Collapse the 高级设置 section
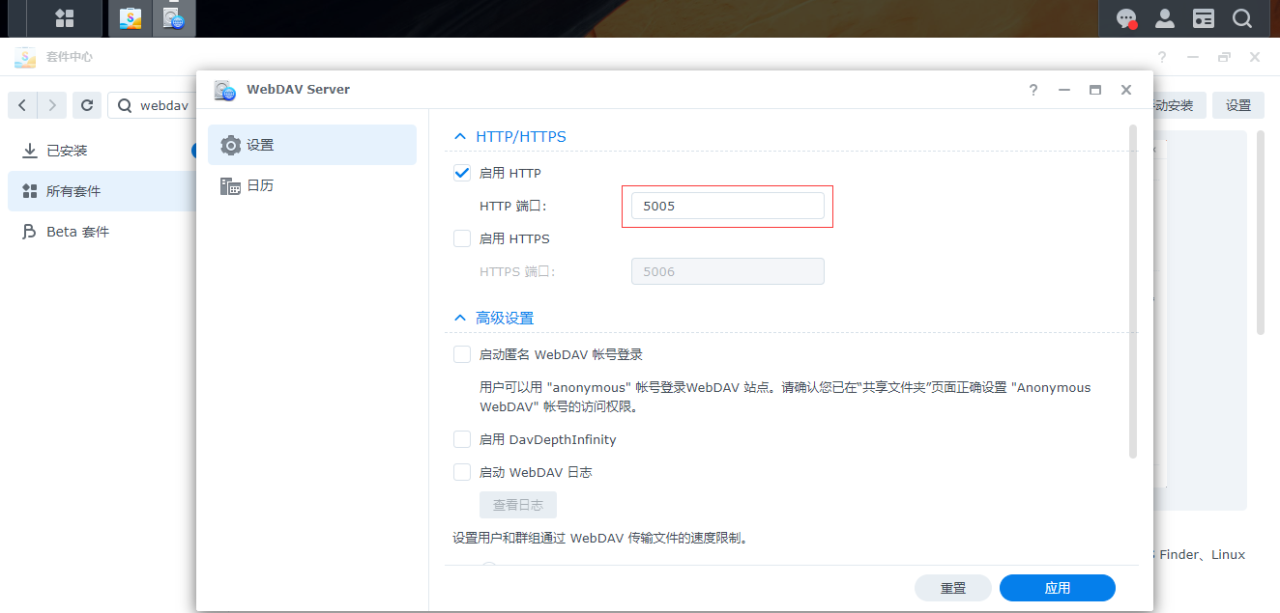Screen dimensions: 1280x613 click(460, 317)
